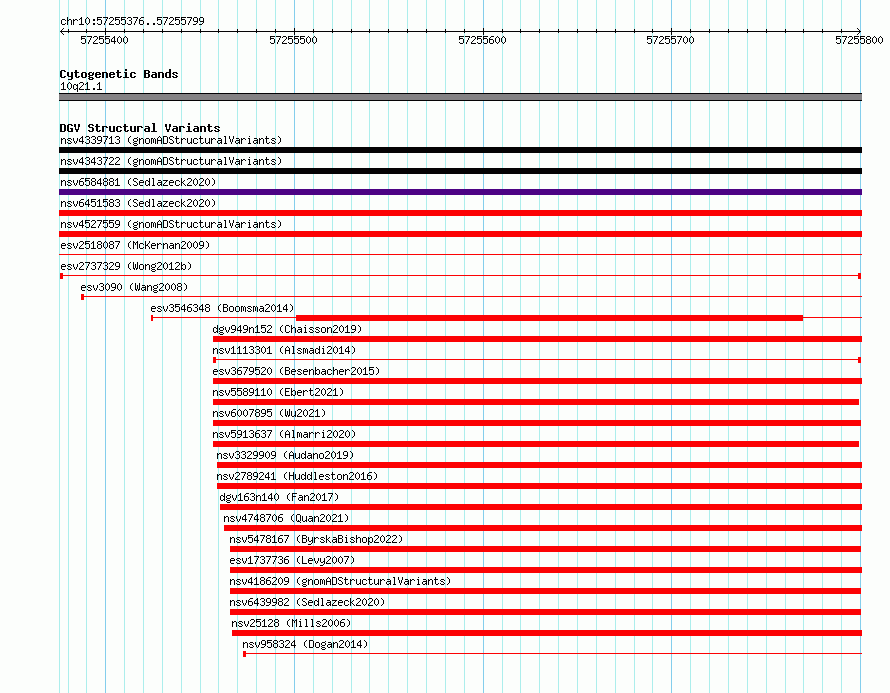Click the red bar under esv3679520

[538, 381]
